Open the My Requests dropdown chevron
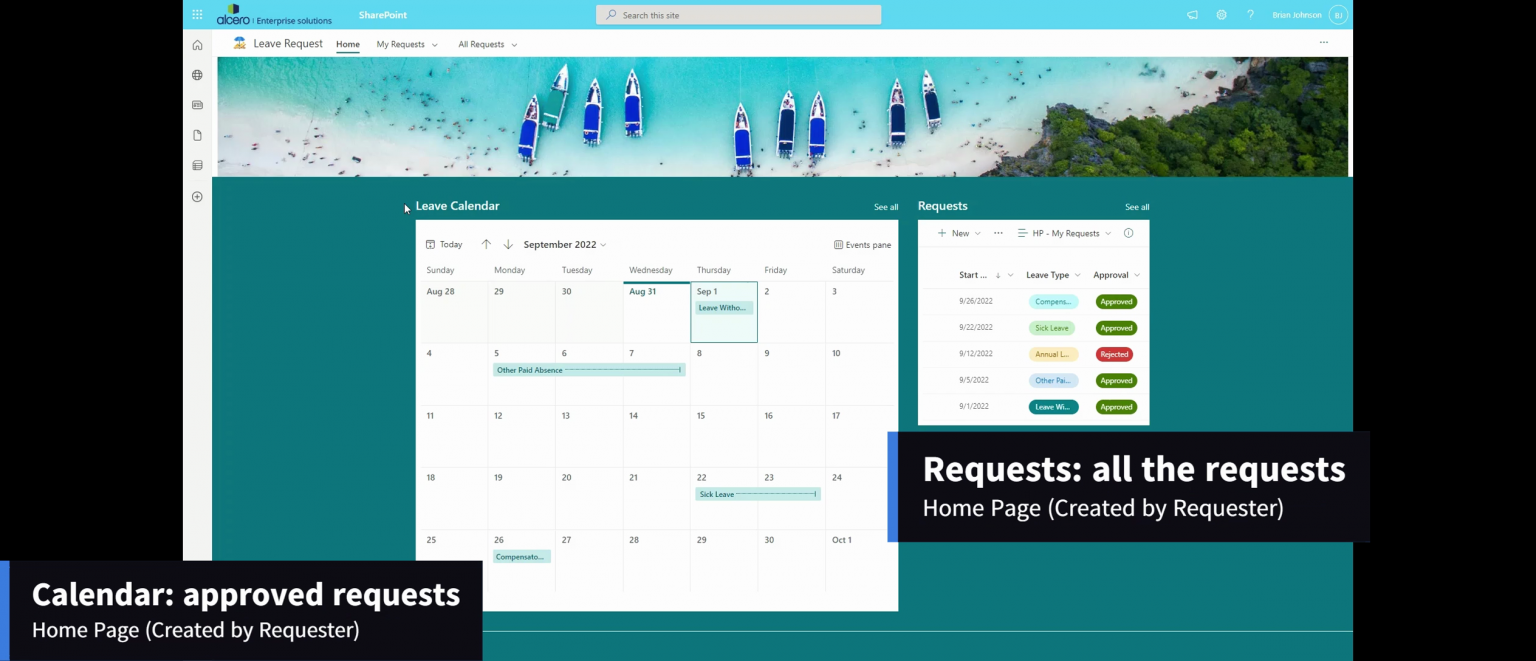 [x=434, y=44]
